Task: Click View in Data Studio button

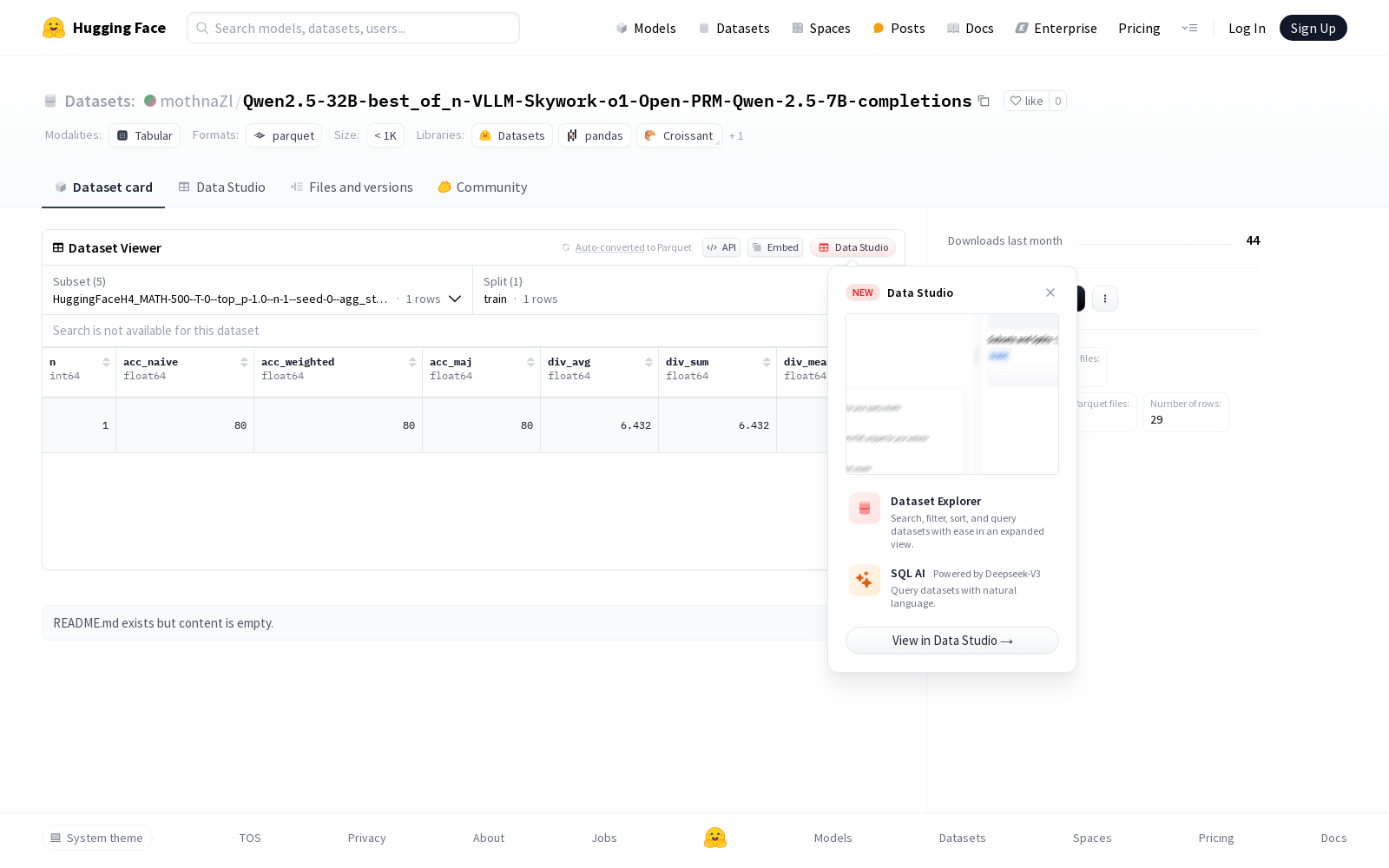Action: [952, 641]
